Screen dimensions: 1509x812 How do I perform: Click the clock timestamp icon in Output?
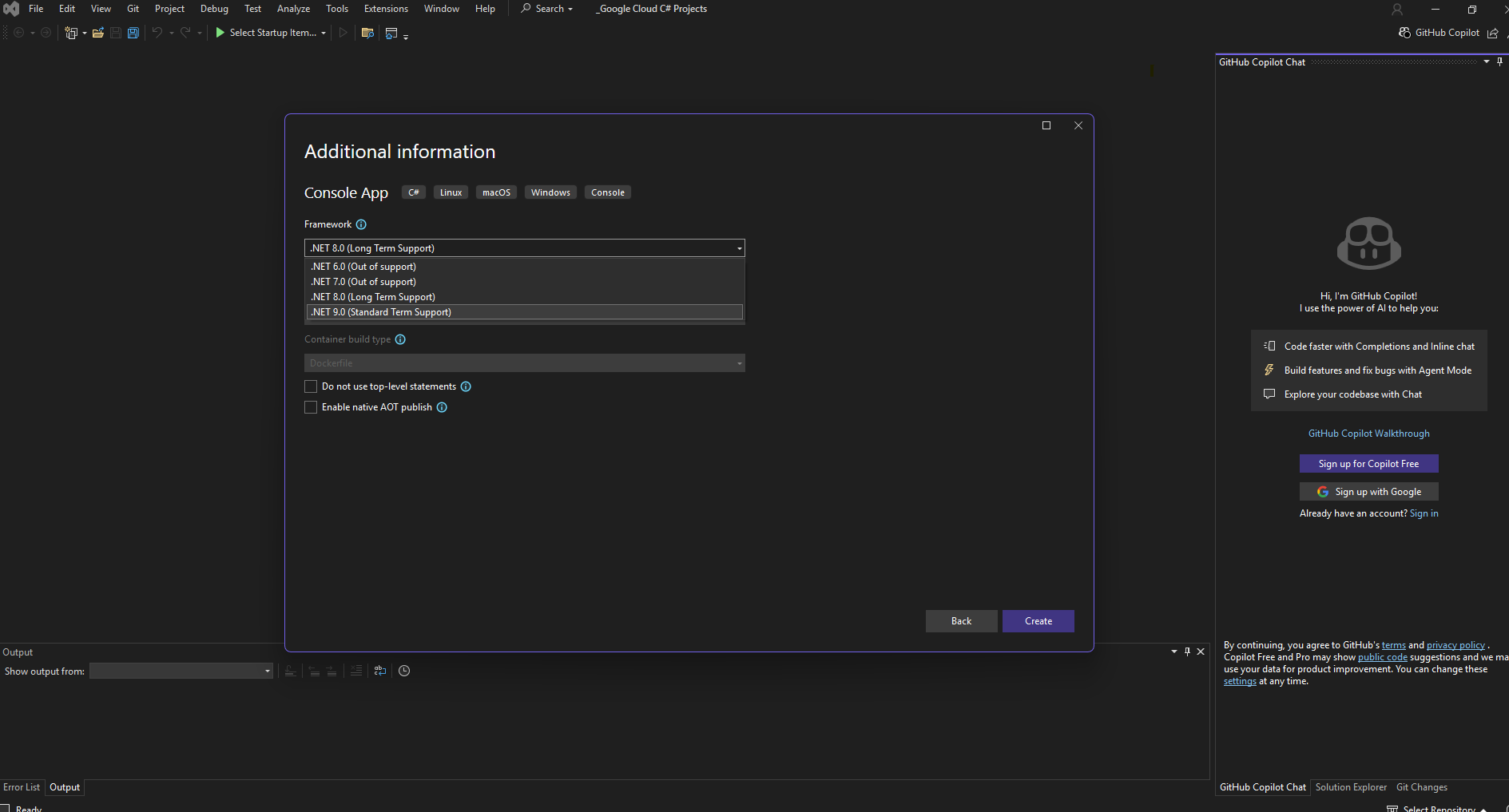point(404,671)
